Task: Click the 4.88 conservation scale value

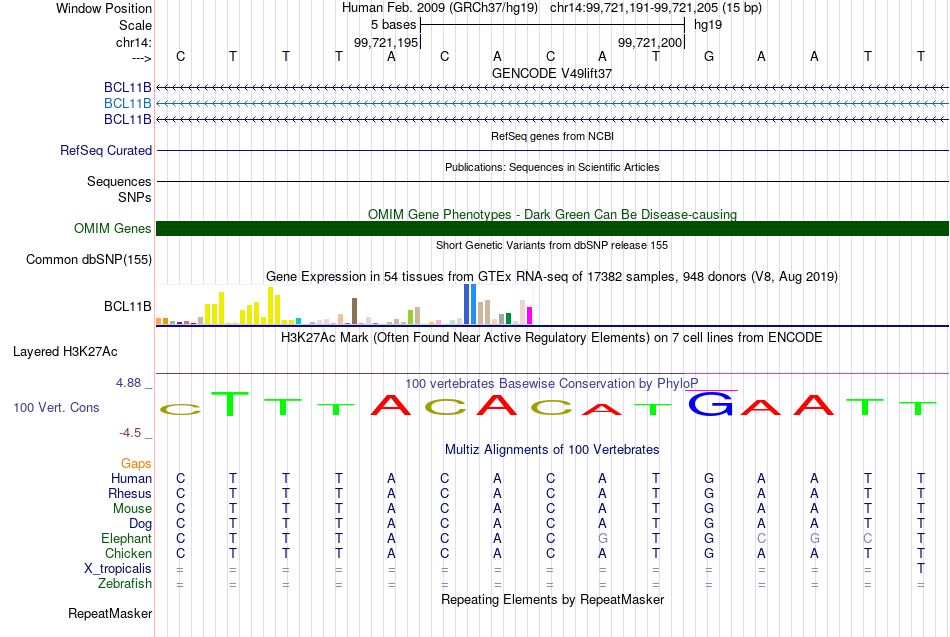Action: pos(128,383)
